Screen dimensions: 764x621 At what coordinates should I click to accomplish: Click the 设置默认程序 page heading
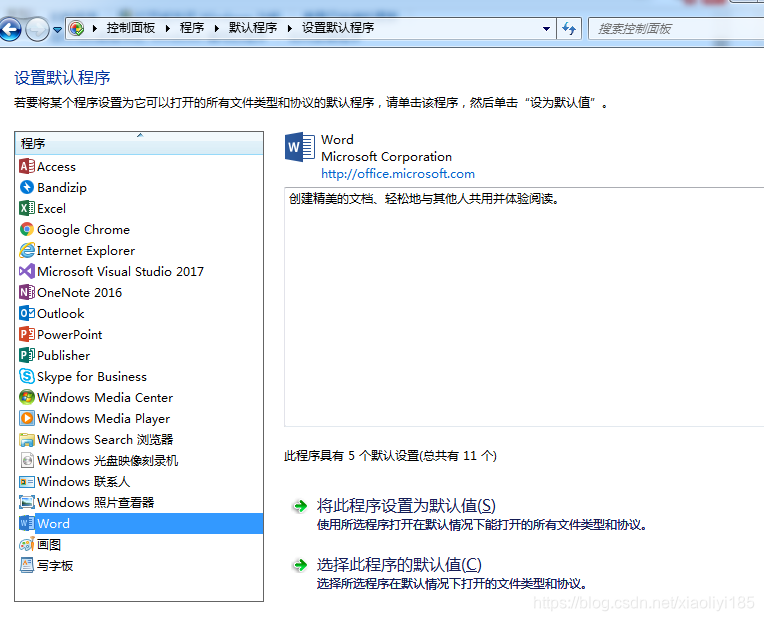click(x=62, y=77)
